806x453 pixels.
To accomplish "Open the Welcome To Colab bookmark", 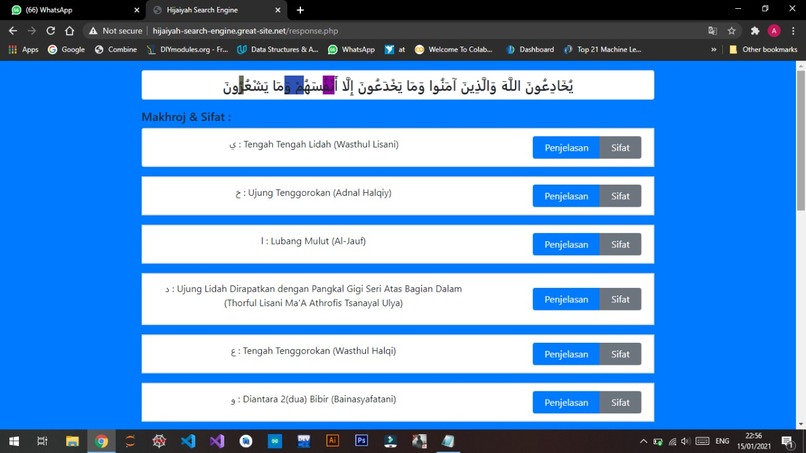I will tap(454, 49).
